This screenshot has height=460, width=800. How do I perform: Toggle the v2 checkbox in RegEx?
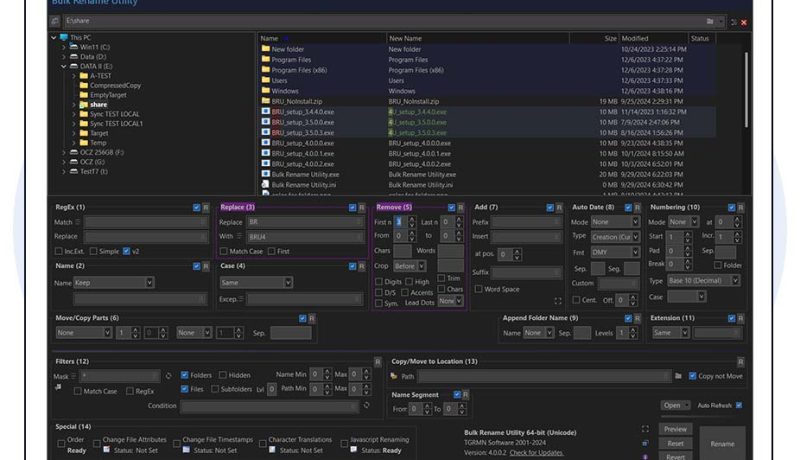pos(127,251)
